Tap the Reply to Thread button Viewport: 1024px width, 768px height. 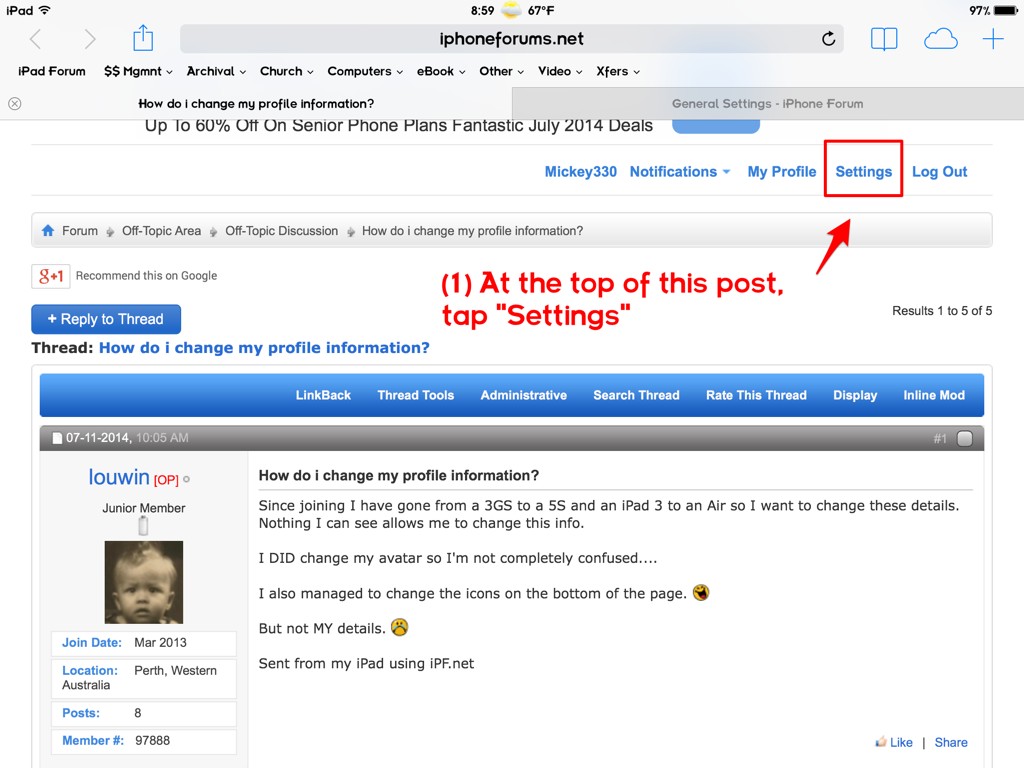(x=106, y=319)
